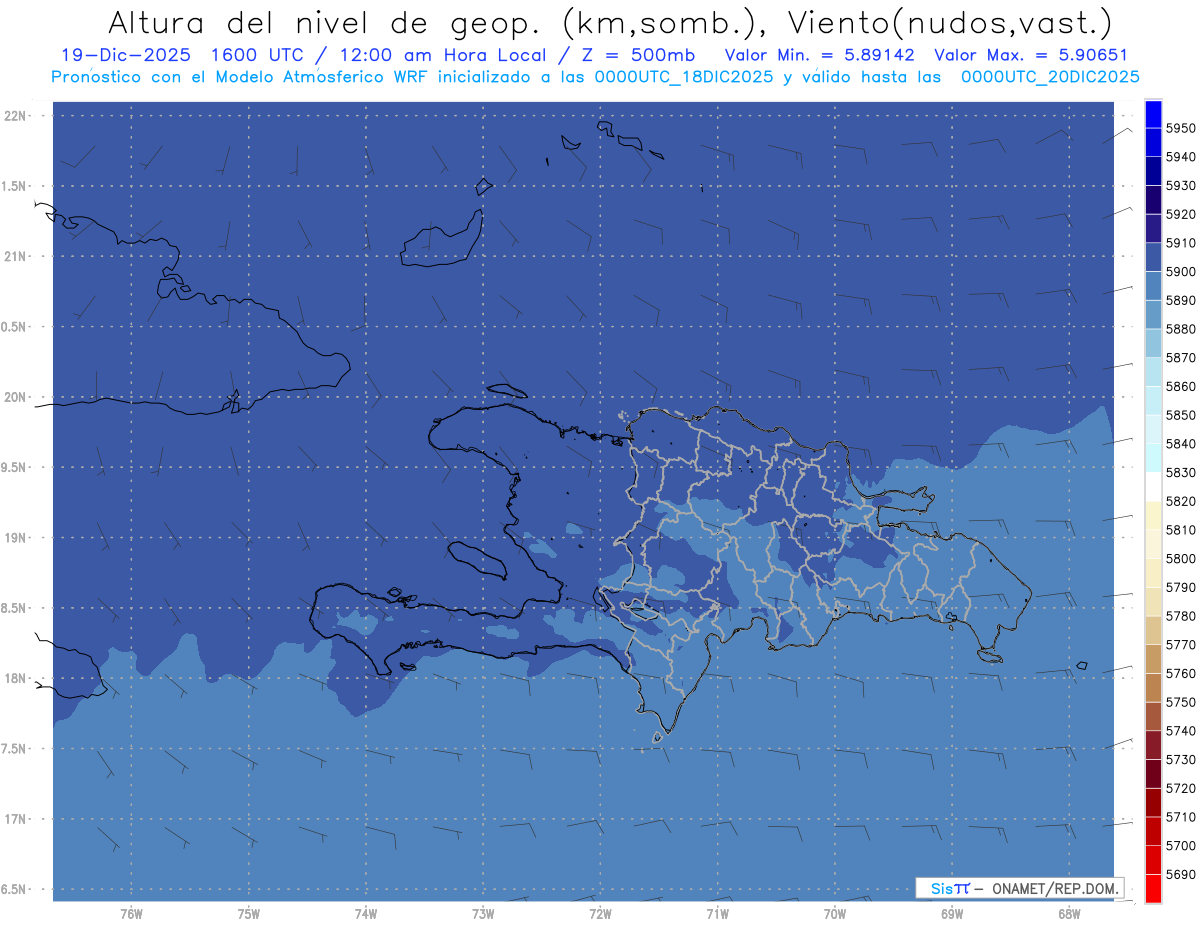
Task: Click the 5740 legend value
Action: coord(1180,731)
